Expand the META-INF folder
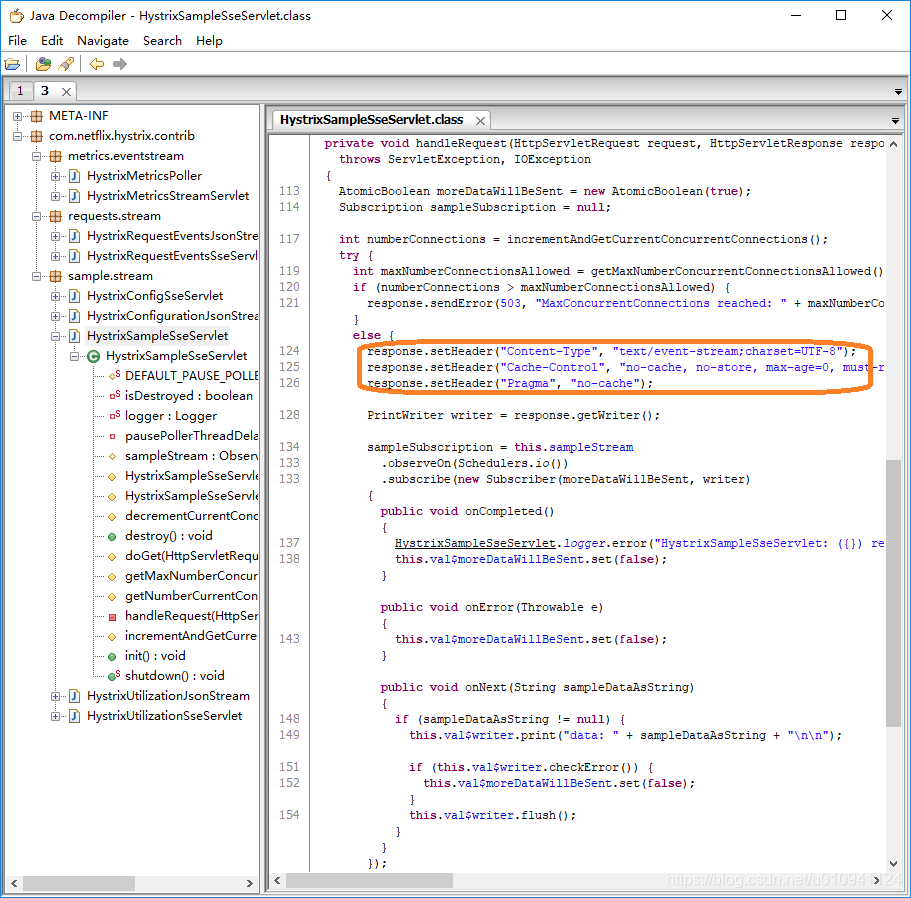 tap(17, 116)
